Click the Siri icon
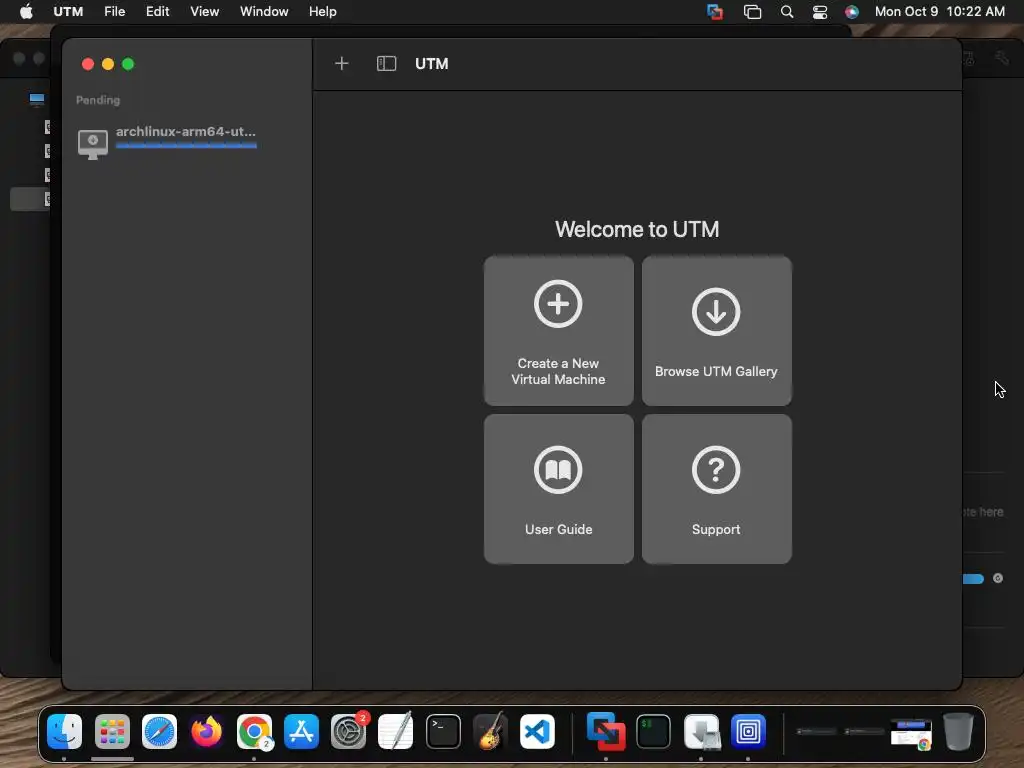Viewport: 1024px width, 768px height. point(852,12)
